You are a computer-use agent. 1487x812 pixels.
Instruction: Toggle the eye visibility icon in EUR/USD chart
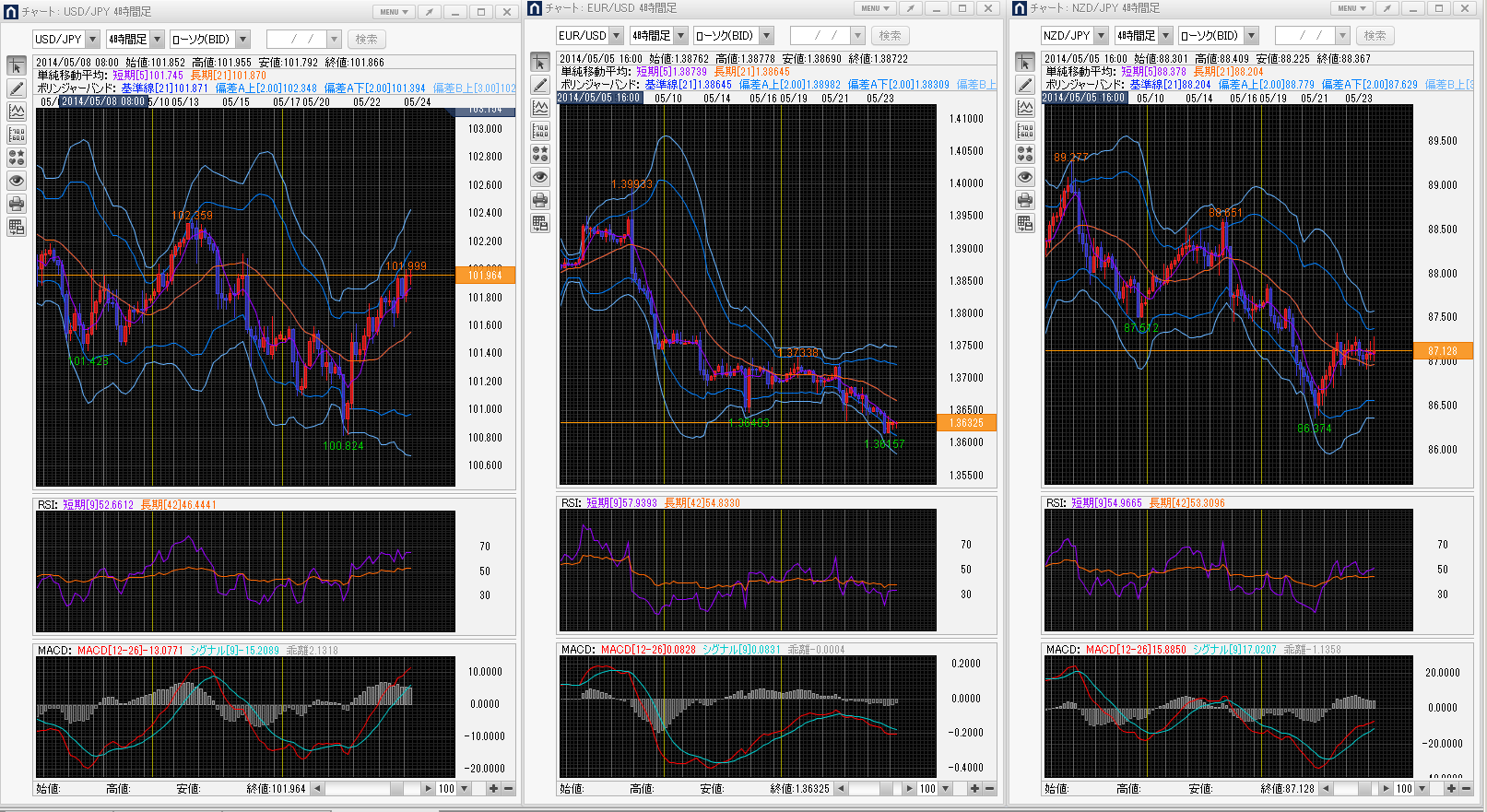pos(540,177)
